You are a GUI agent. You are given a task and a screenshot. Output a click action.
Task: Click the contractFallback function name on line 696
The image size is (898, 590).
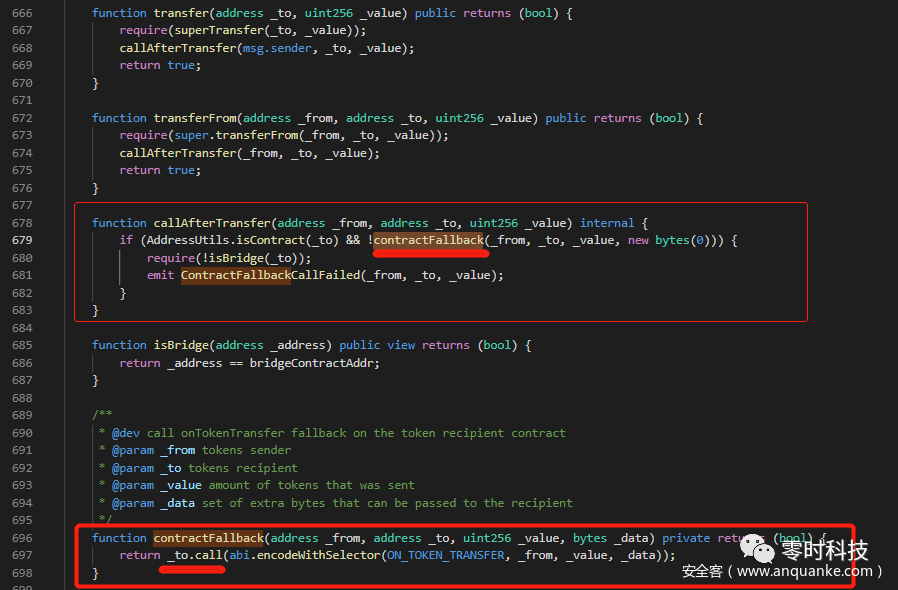coord(208,538)
